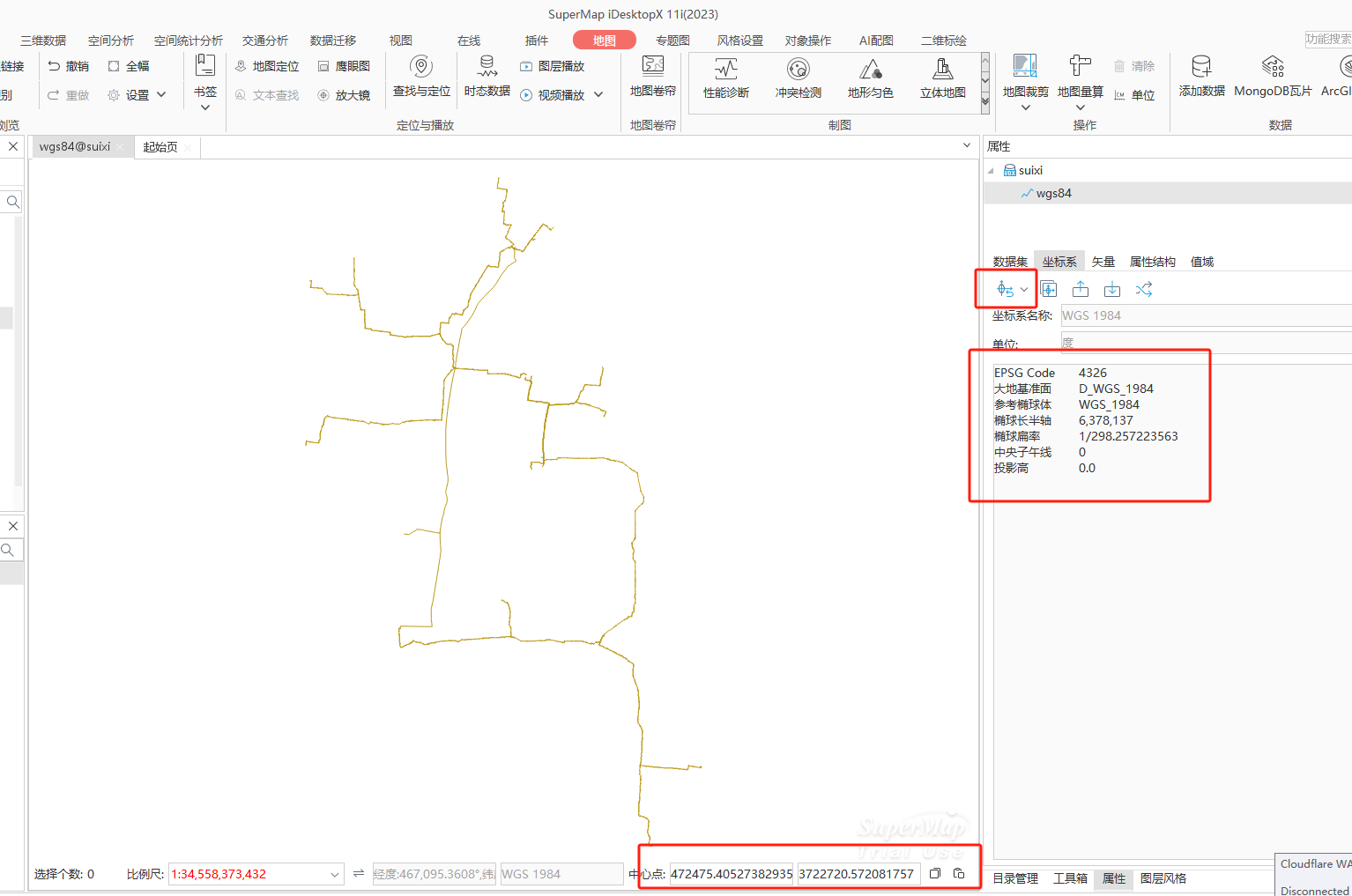Image resolution: width=1352 pixels, height=896 pixels.
Task: Run Conflict Detection (冲突检测)
Action: (x=799, y=78)
